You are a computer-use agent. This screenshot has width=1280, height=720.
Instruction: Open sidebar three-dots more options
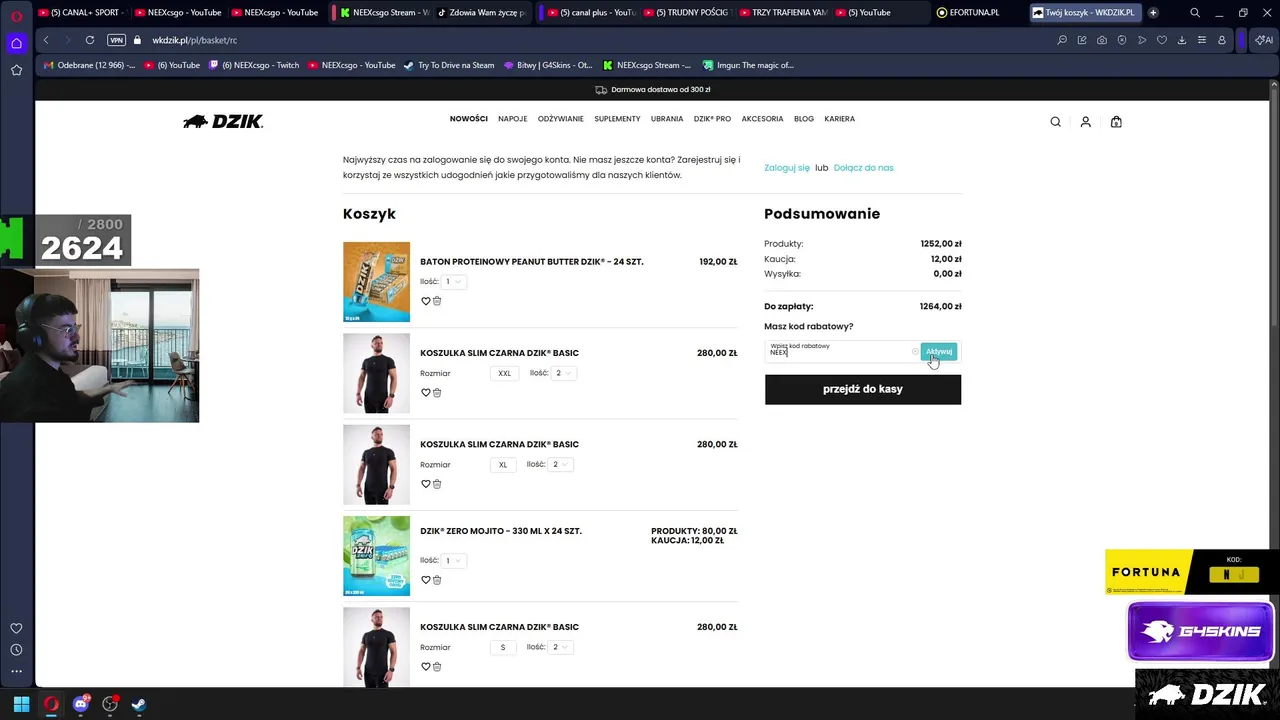tap(16, 671)
